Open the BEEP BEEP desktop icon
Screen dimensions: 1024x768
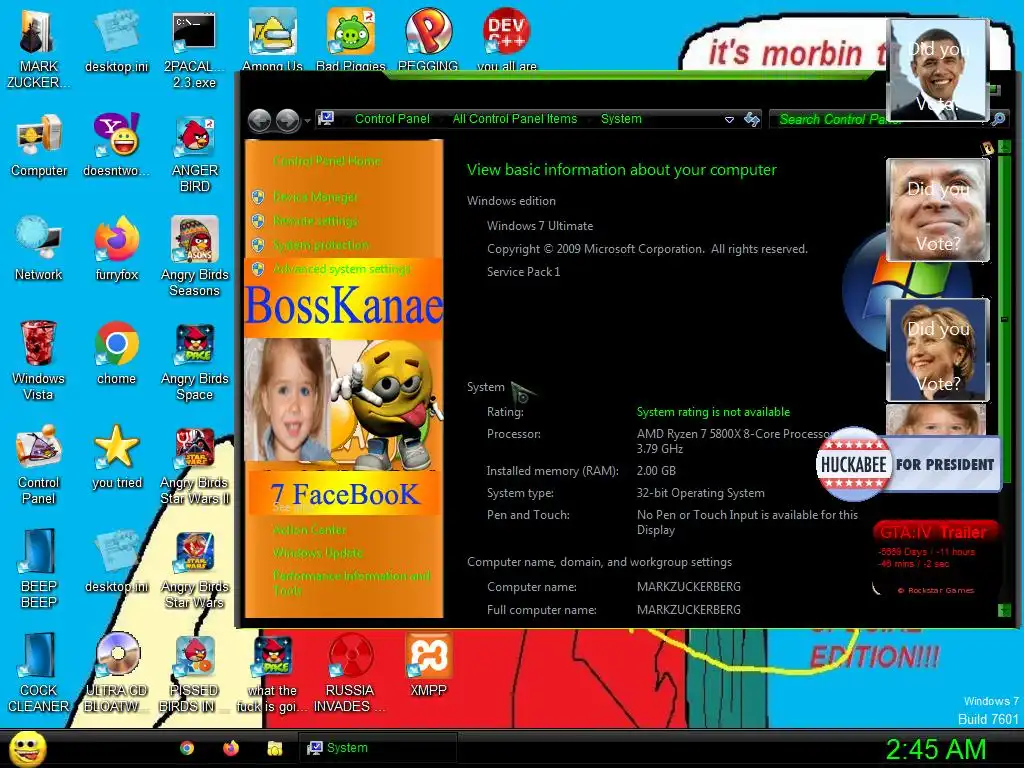(x=39, y=569)
